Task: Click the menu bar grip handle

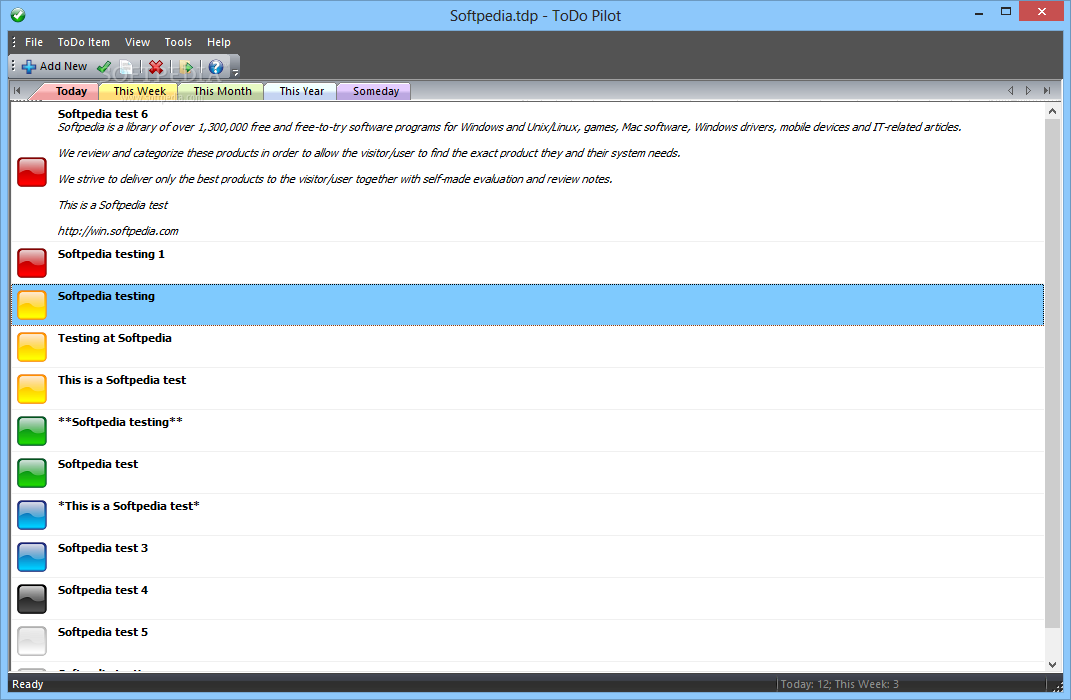Action: click(x=14, y=42)
